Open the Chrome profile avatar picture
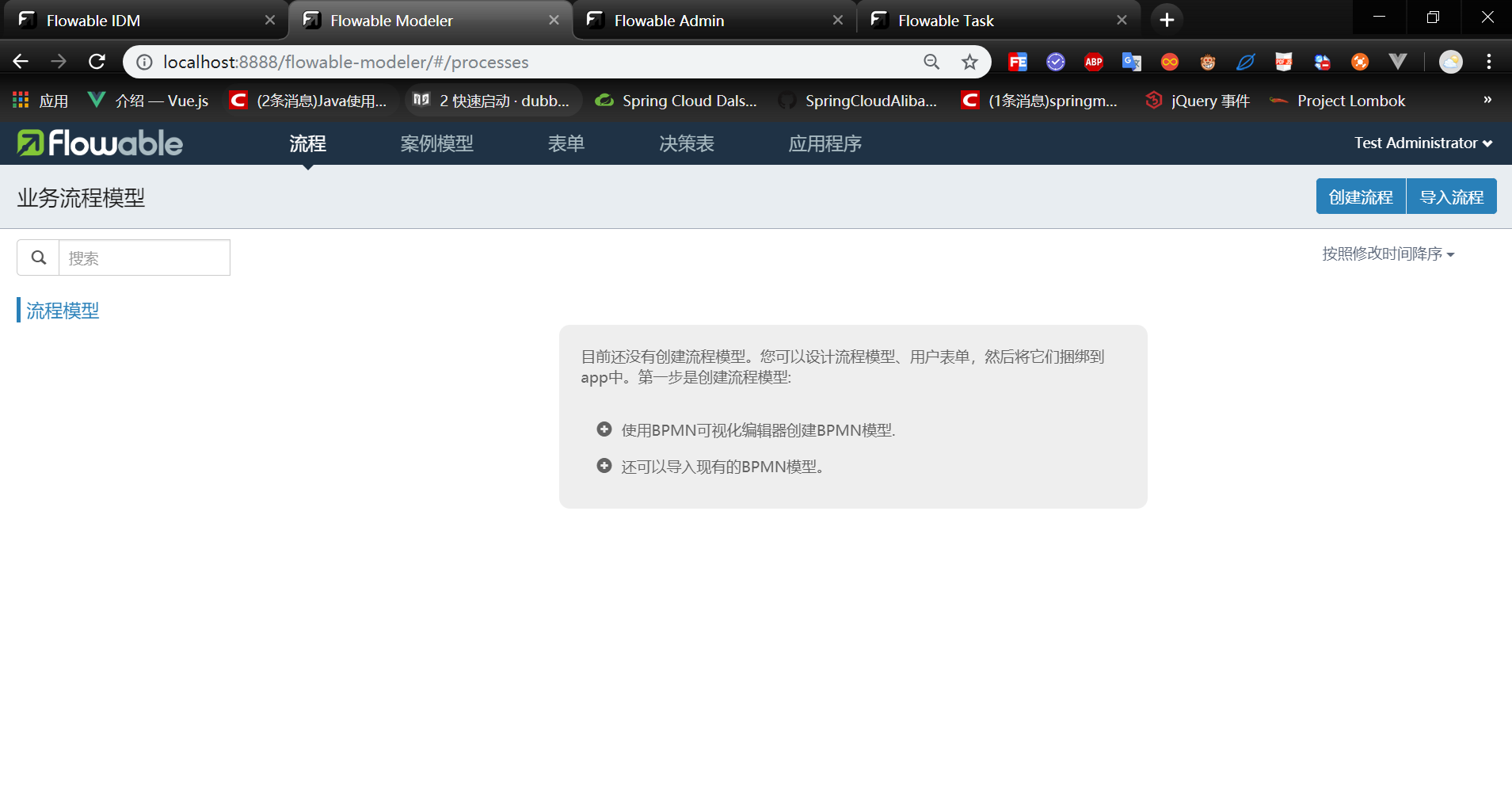 click(x=1451, y=61)
